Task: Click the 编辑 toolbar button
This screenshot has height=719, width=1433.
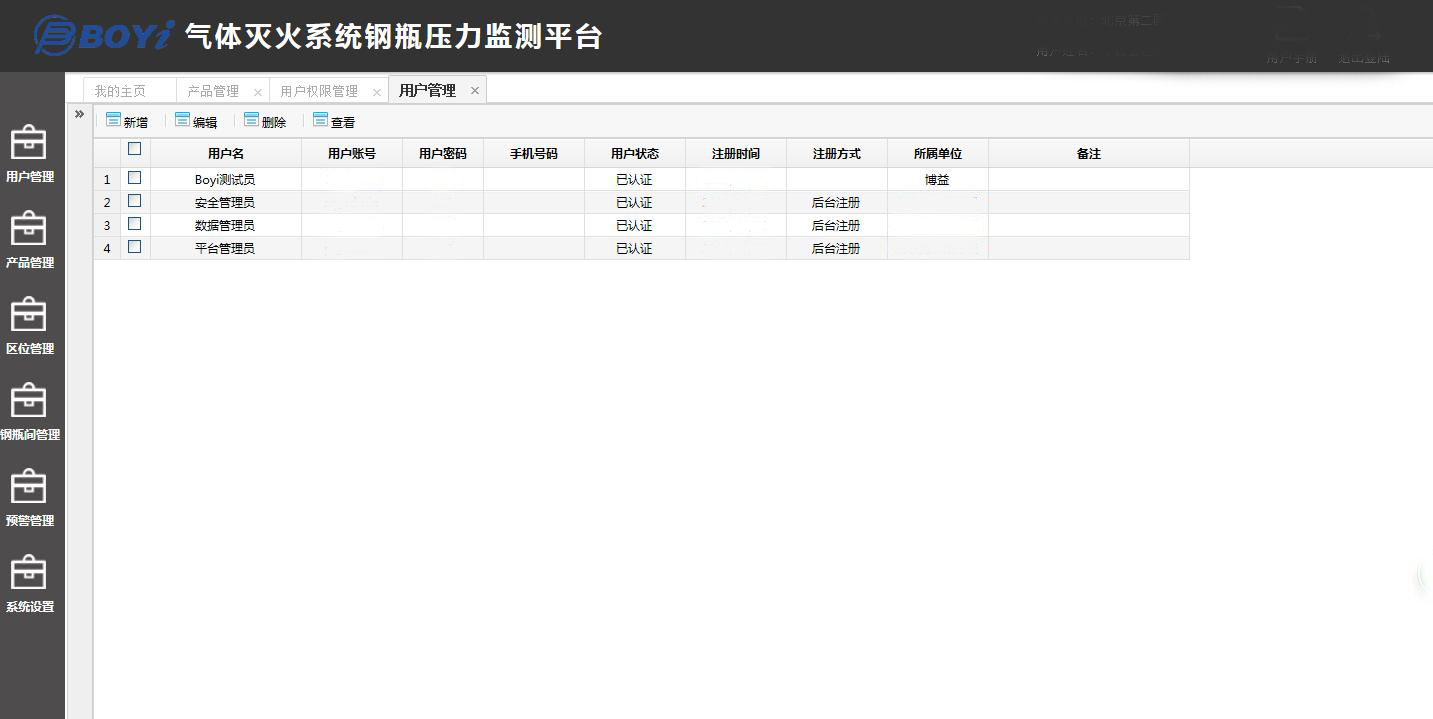Action: pyautogui.click(x=196, y=122)
